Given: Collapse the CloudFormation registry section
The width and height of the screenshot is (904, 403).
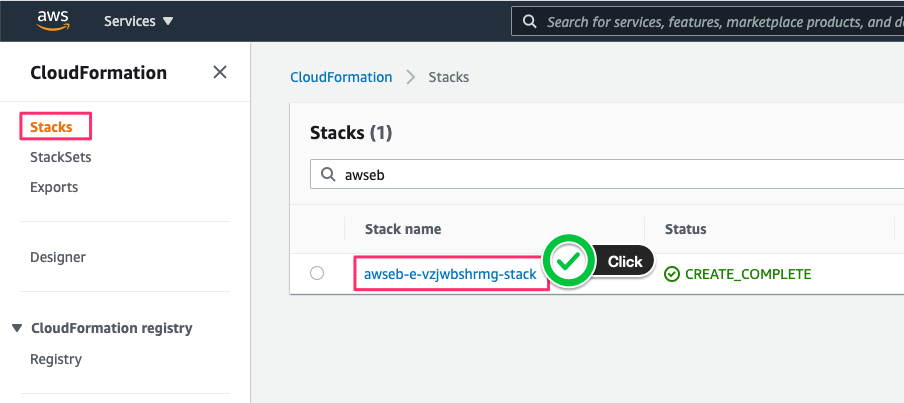Looking at the screenshot, I should [x=17, y=328].
